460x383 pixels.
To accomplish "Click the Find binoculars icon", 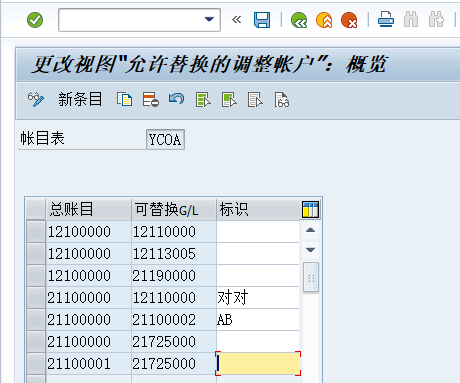I will (x=411, y=19).
